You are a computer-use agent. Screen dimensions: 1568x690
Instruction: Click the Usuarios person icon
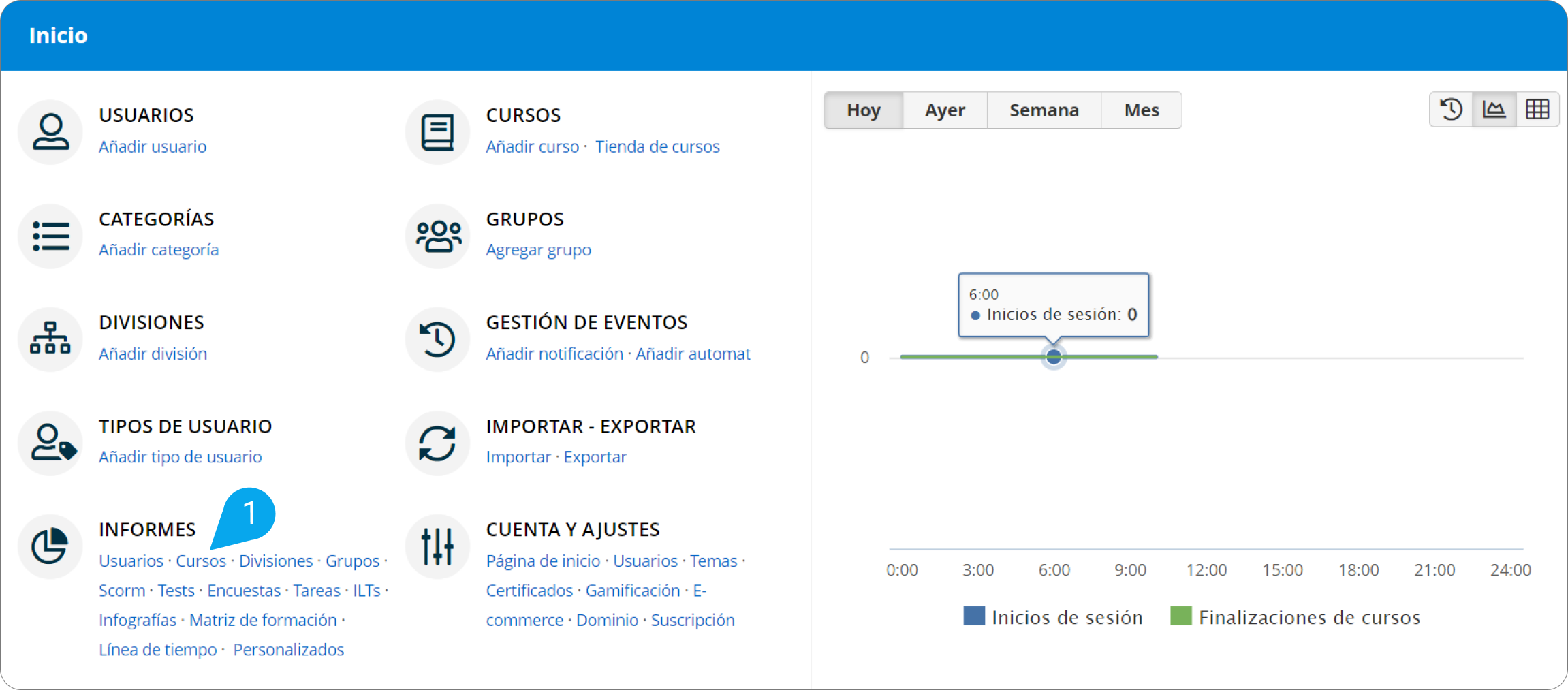50,131
